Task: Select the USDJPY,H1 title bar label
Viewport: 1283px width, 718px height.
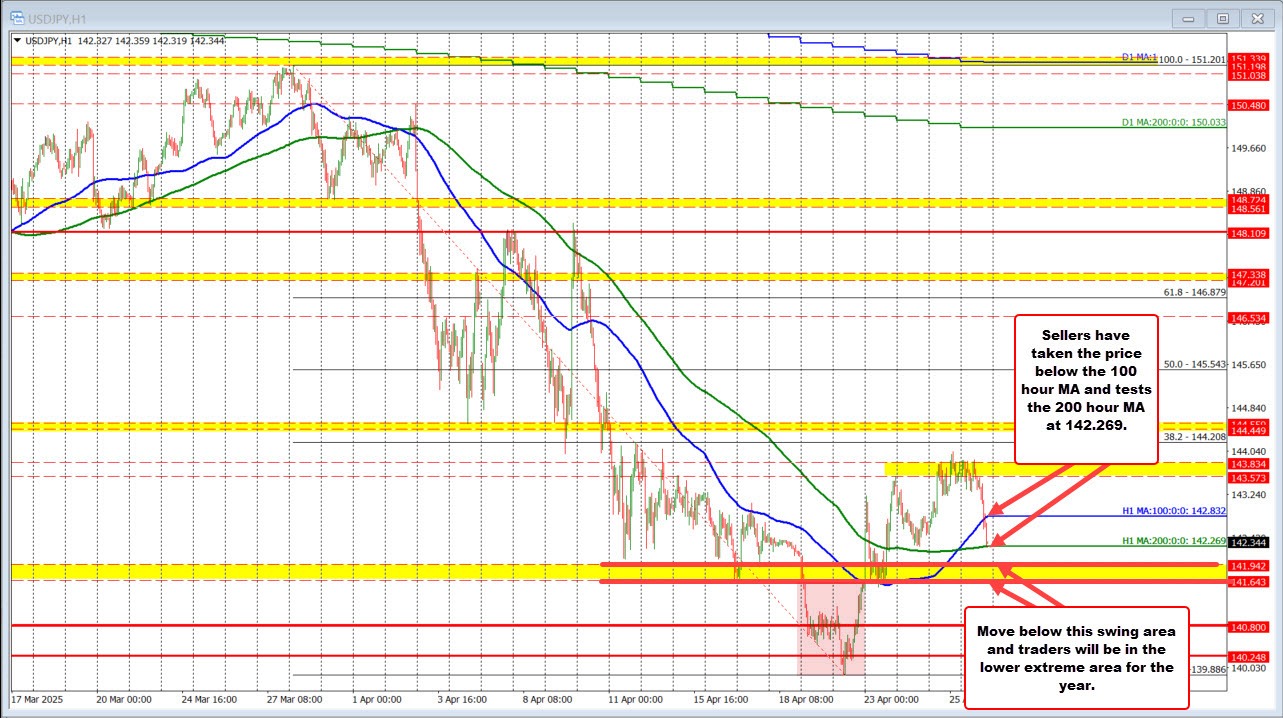Action: point(55,17)
